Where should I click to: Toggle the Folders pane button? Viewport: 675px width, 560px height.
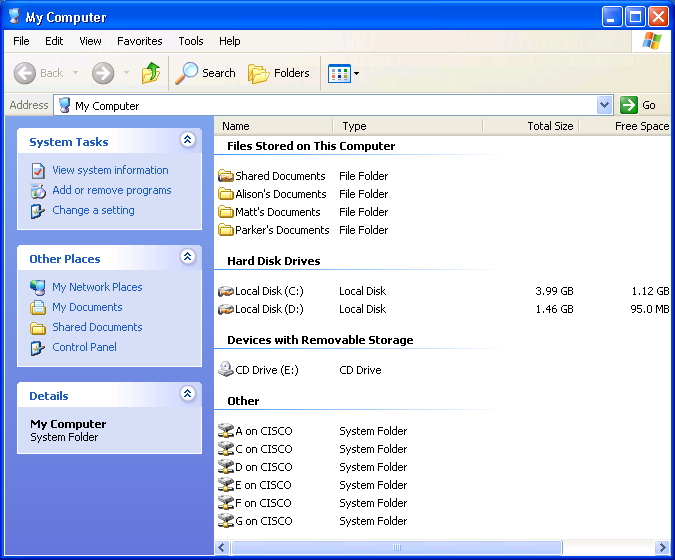coord(279,73)
